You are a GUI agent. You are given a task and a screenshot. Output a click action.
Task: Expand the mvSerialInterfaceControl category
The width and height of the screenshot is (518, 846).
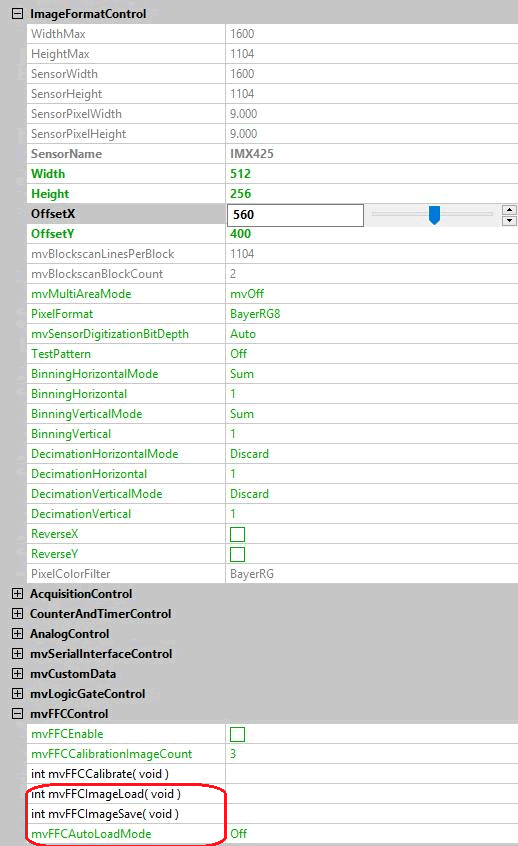[17, 653]
